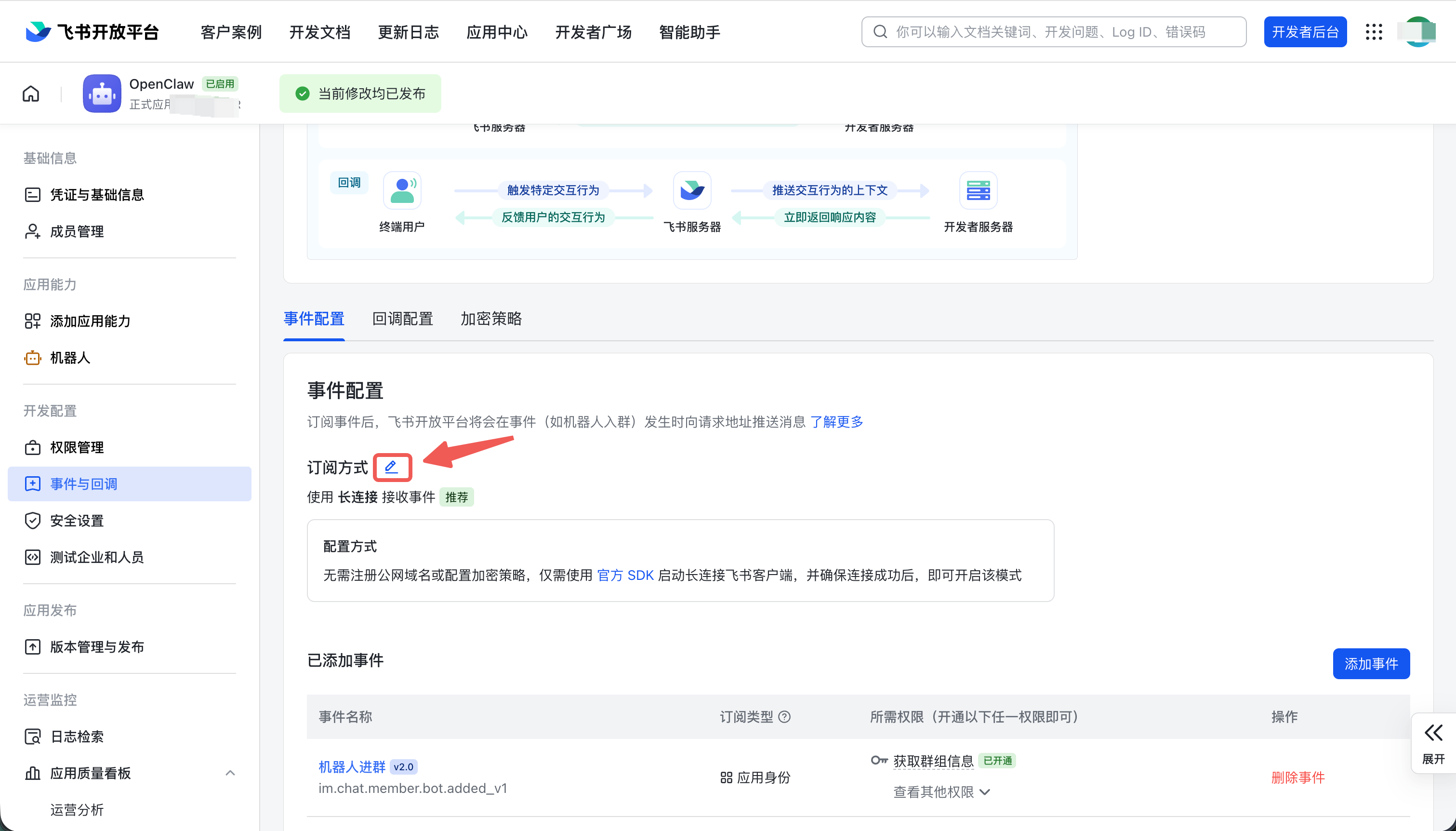Click 删除事件 for the bot-added event
Image resolution: width=1456 pixels, height=831 pixels.
1298,777
